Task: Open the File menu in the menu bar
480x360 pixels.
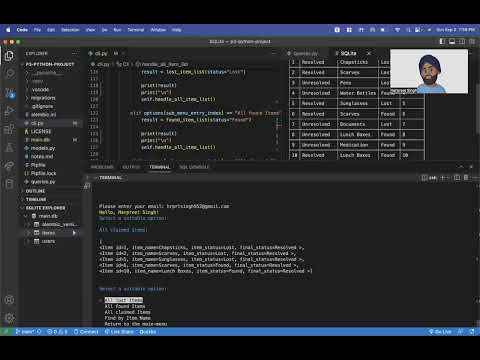Action: tap(37, 30)
